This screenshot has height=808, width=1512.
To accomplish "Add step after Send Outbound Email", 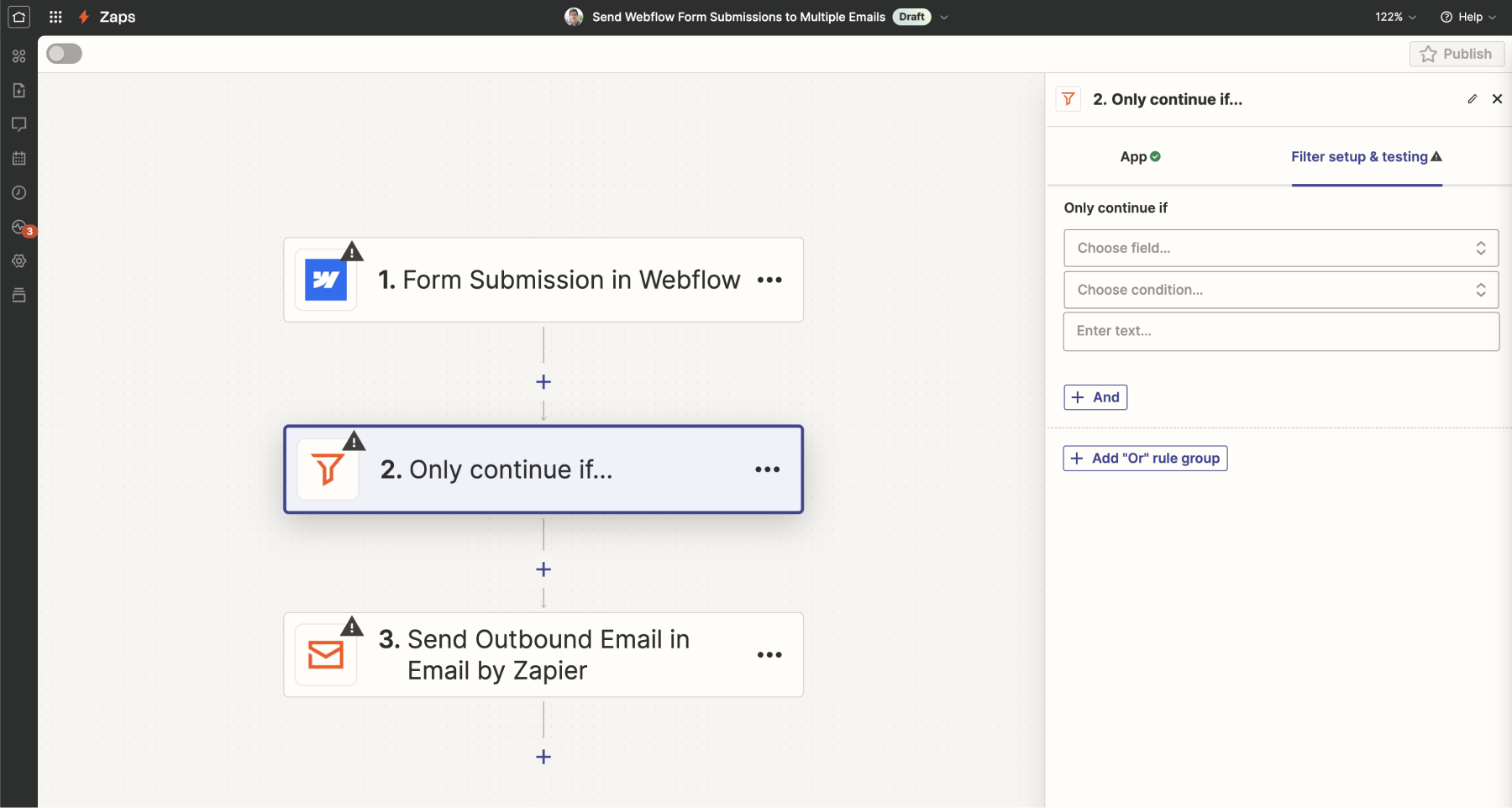I will [543, 757].
